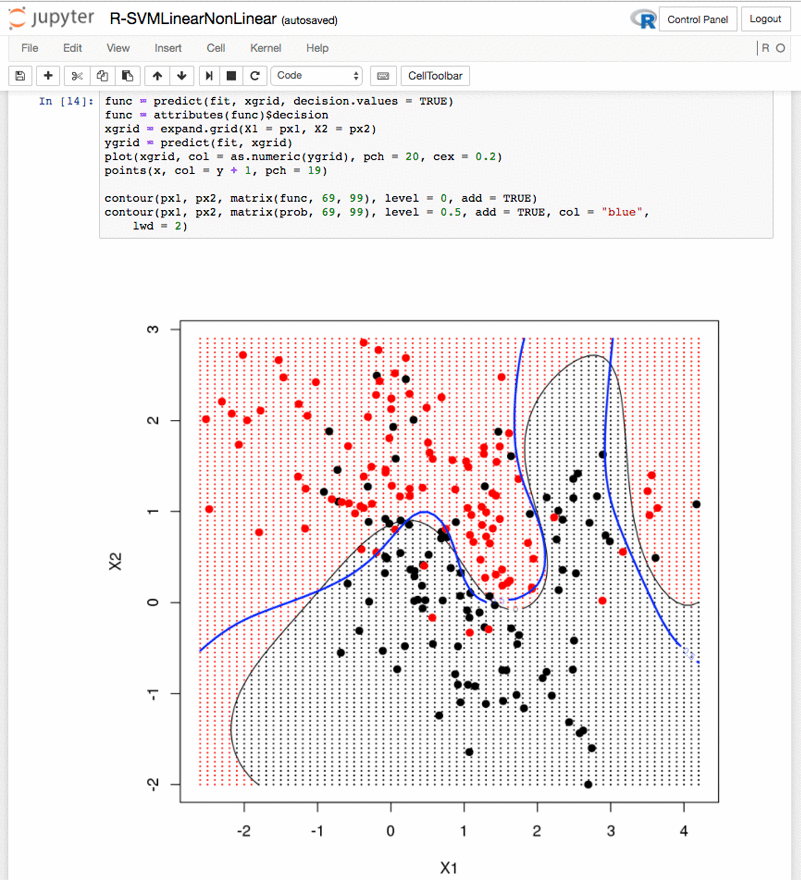
Task: Open the cell type Code dropdown
Action: (x=317, y=76)
